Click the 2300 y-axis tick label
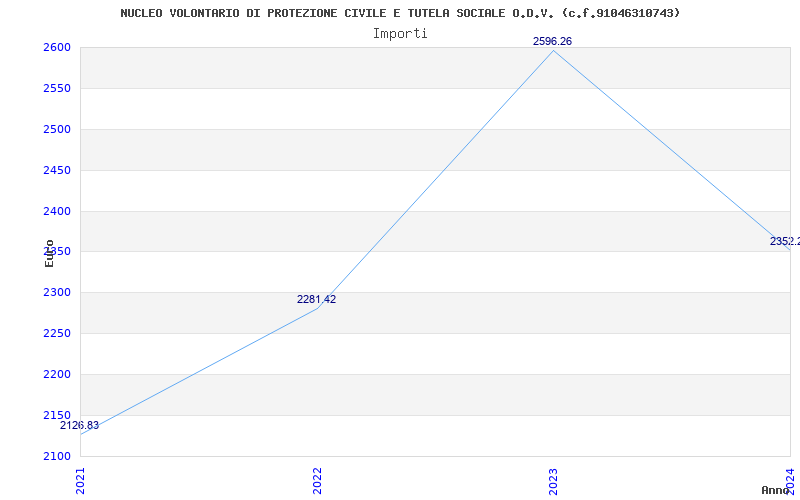This screenshot has width=800, height=500. [x=57, y=293]
